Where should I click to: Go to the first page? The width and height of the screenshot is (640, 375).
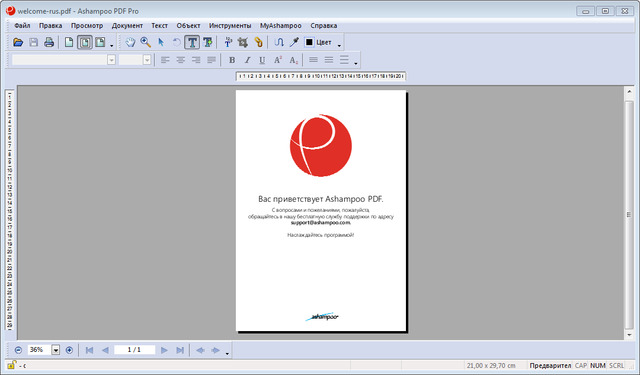click(x=89, y=350)
